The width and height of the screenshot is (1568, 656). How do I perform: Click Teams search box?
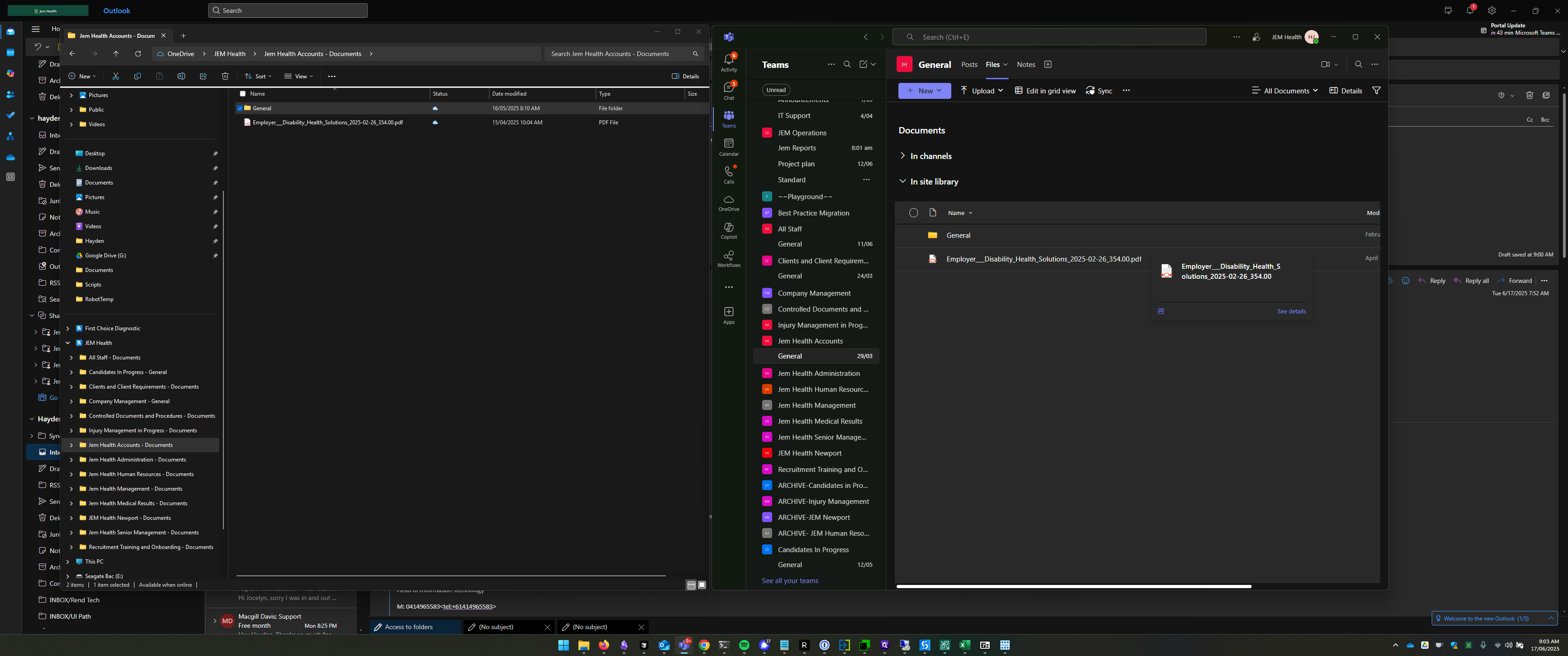[1049, 37]
